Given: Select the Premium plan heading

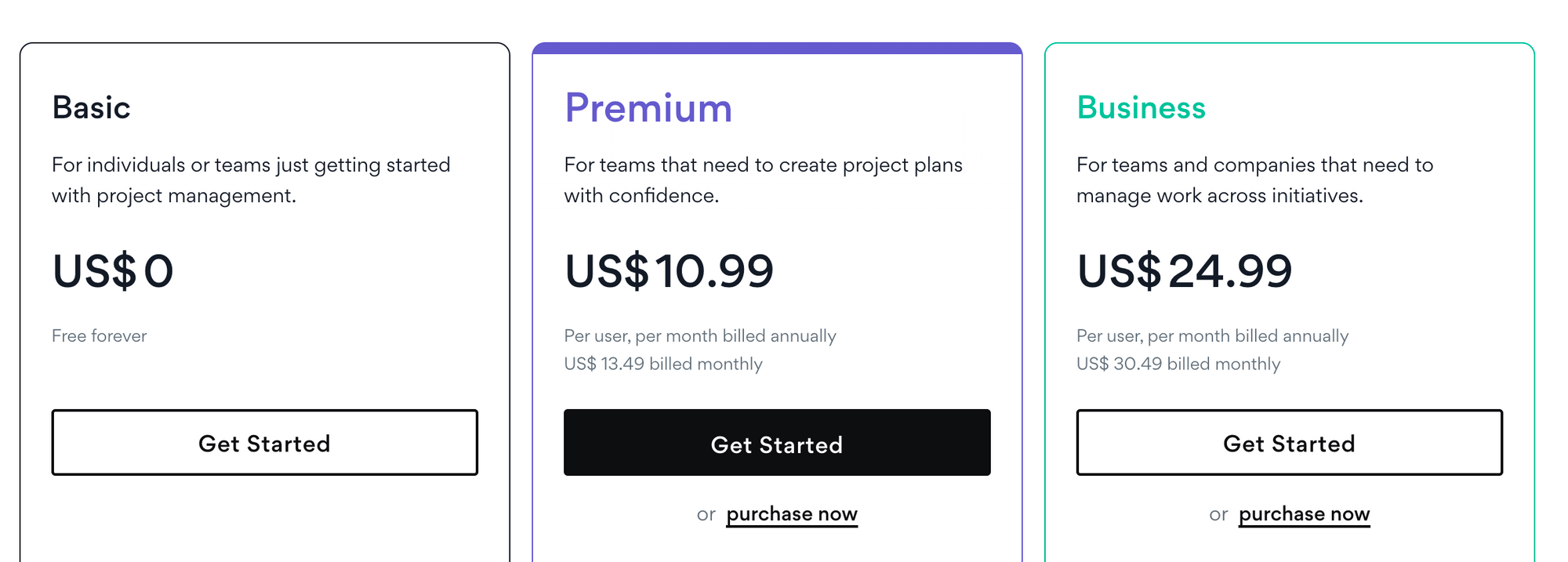Looking at the screenshot, I should [648, 108].
